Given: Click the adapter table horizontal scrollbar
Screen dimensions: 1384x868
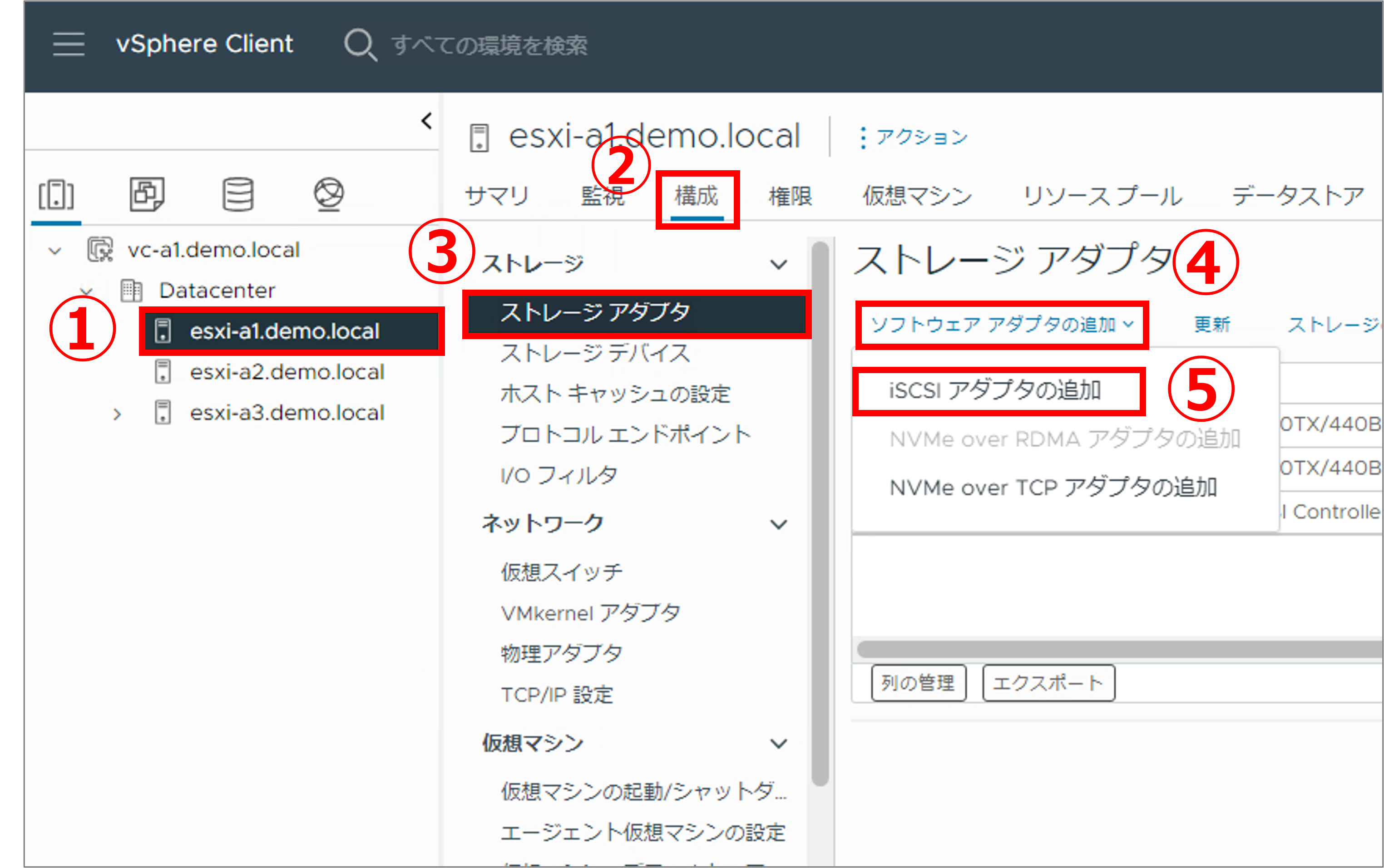Looking at the screenshot, I should 1119,649.
